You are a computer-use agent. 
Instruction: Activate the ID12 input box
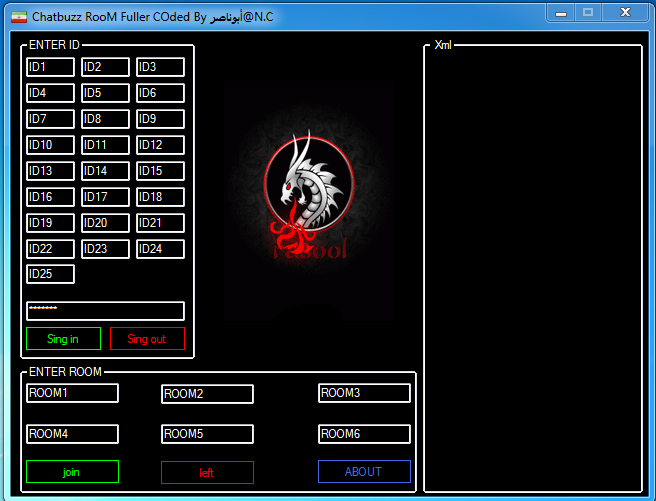[160, 145]
